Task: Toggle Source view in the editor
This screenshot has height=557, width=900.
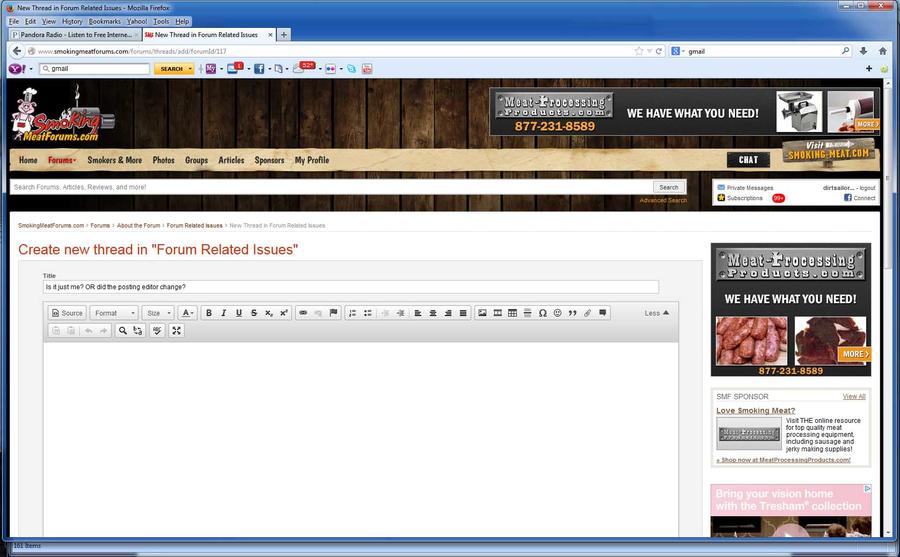Action: point(67,313)
